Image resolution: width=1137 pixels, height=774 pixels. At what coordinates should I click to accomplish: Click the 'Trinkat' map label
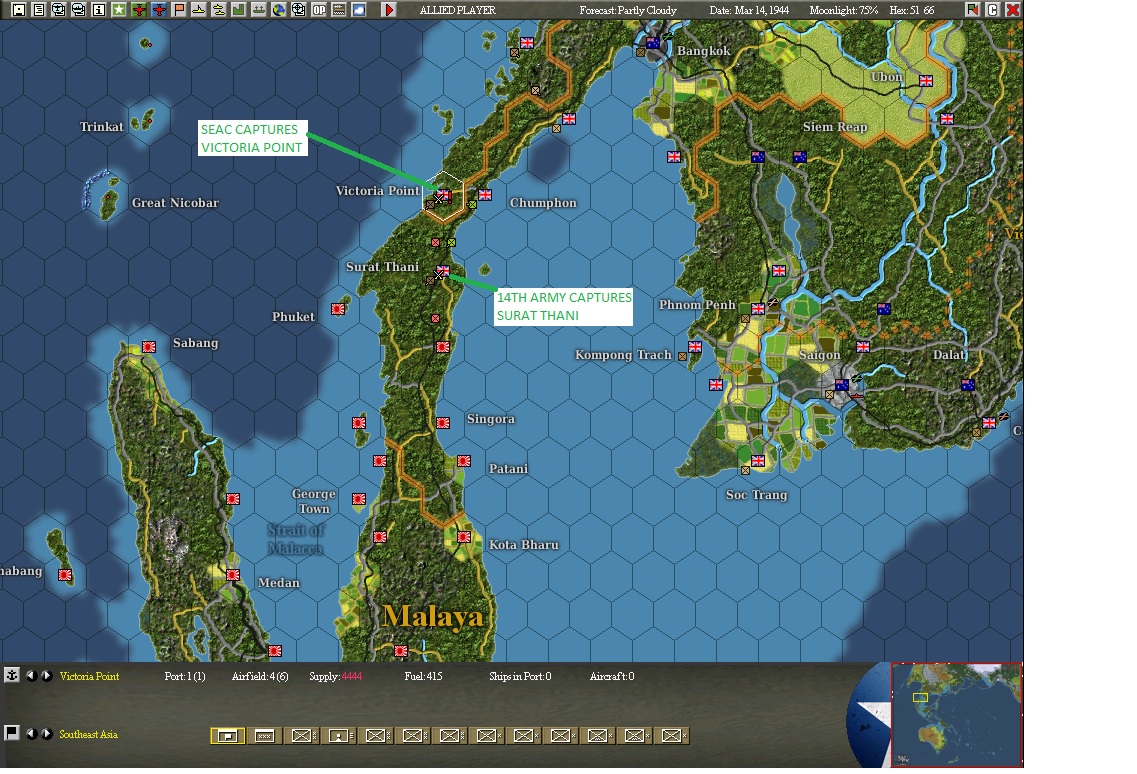[x=102, y=126]
